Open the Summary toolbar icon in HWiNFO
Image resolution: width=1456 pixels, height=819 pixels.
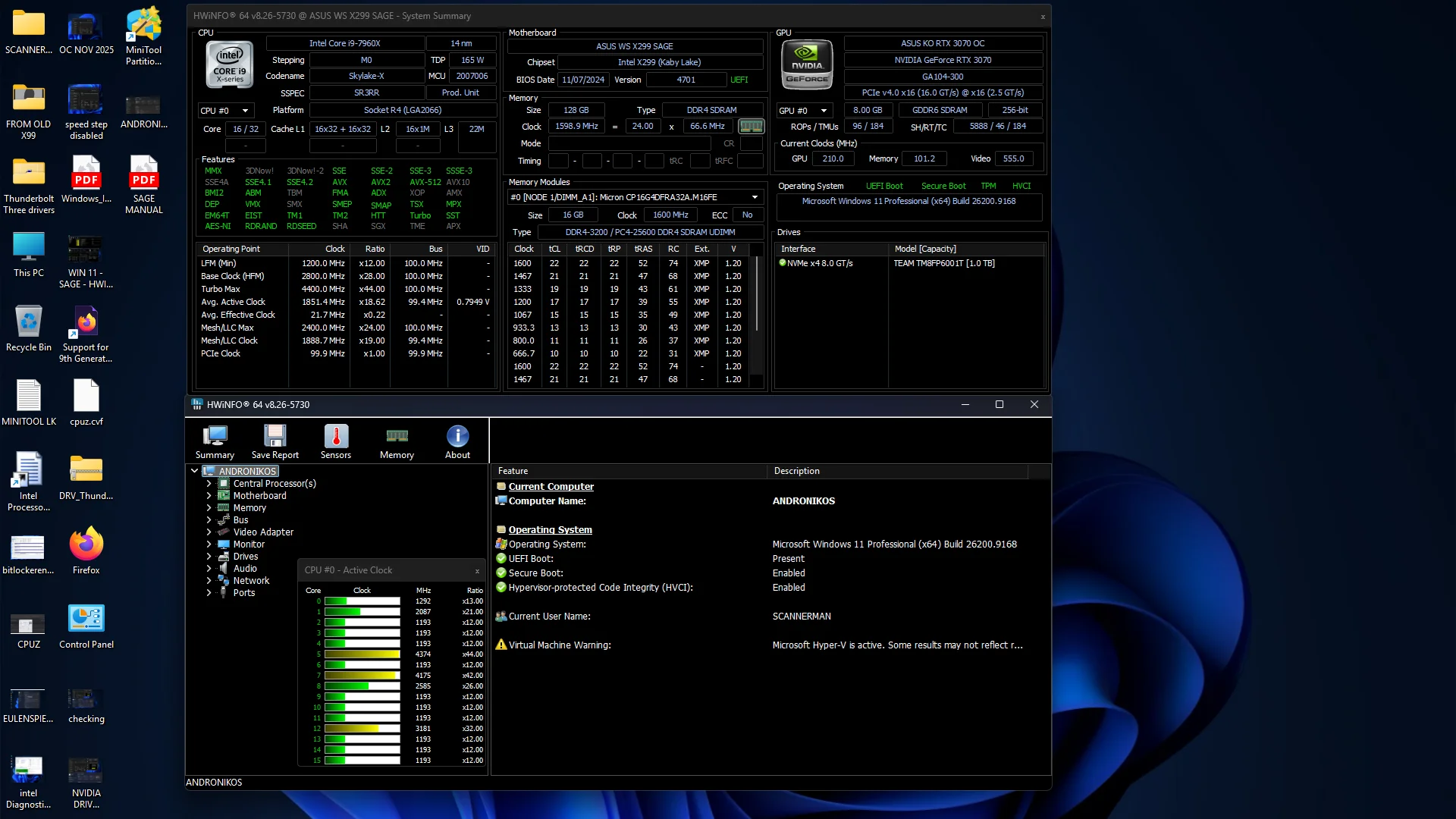point(215,441)
